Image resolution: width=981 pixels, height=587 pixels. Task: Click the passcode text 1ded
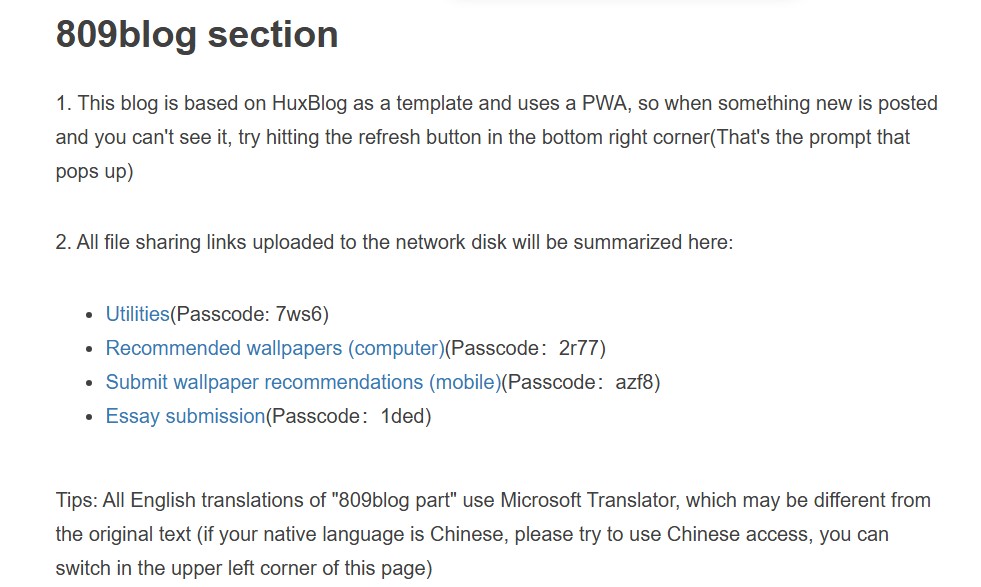click(403, 416)
